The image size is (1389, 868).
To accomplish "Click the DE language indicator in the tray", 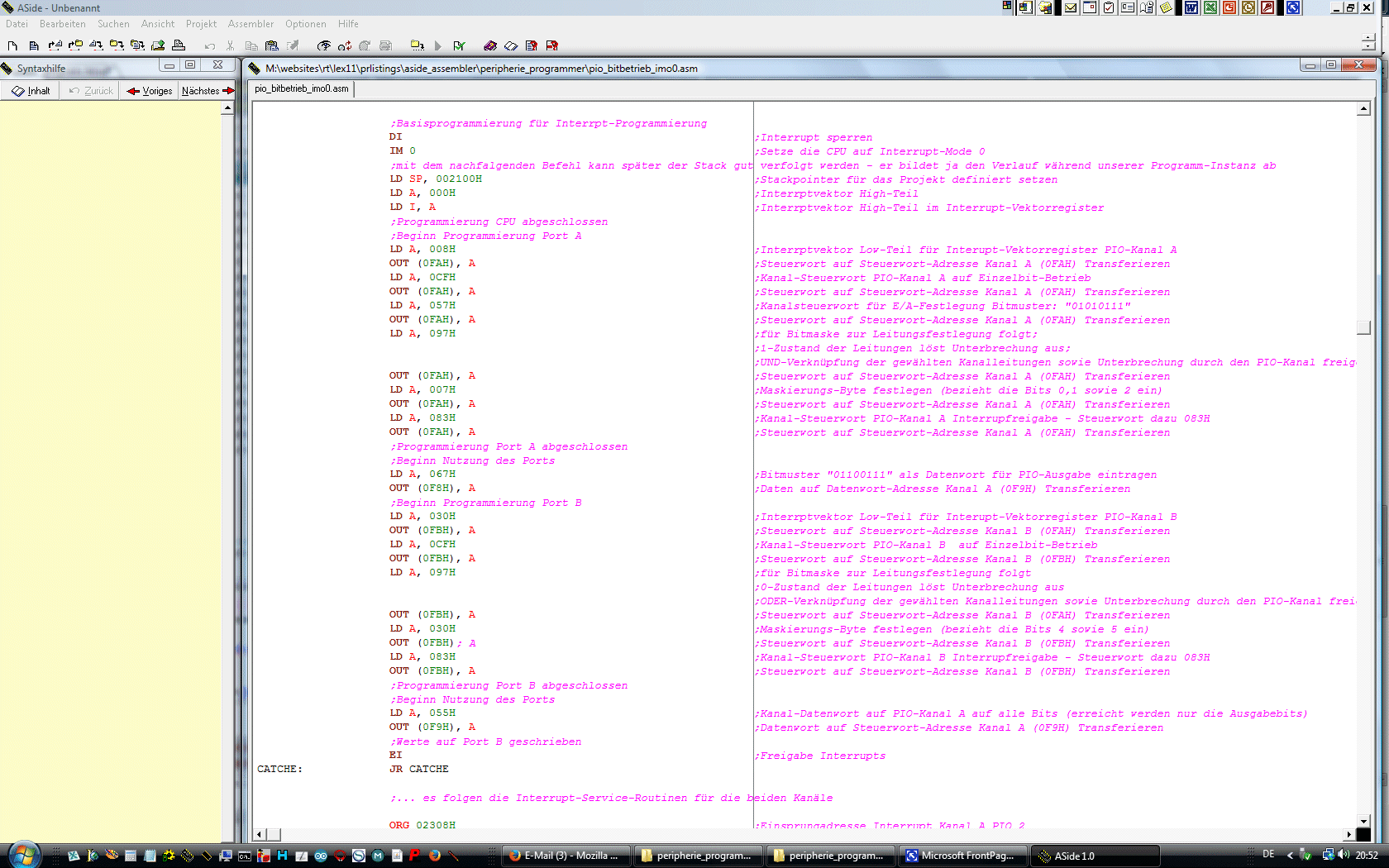I will click(1268, 855).
